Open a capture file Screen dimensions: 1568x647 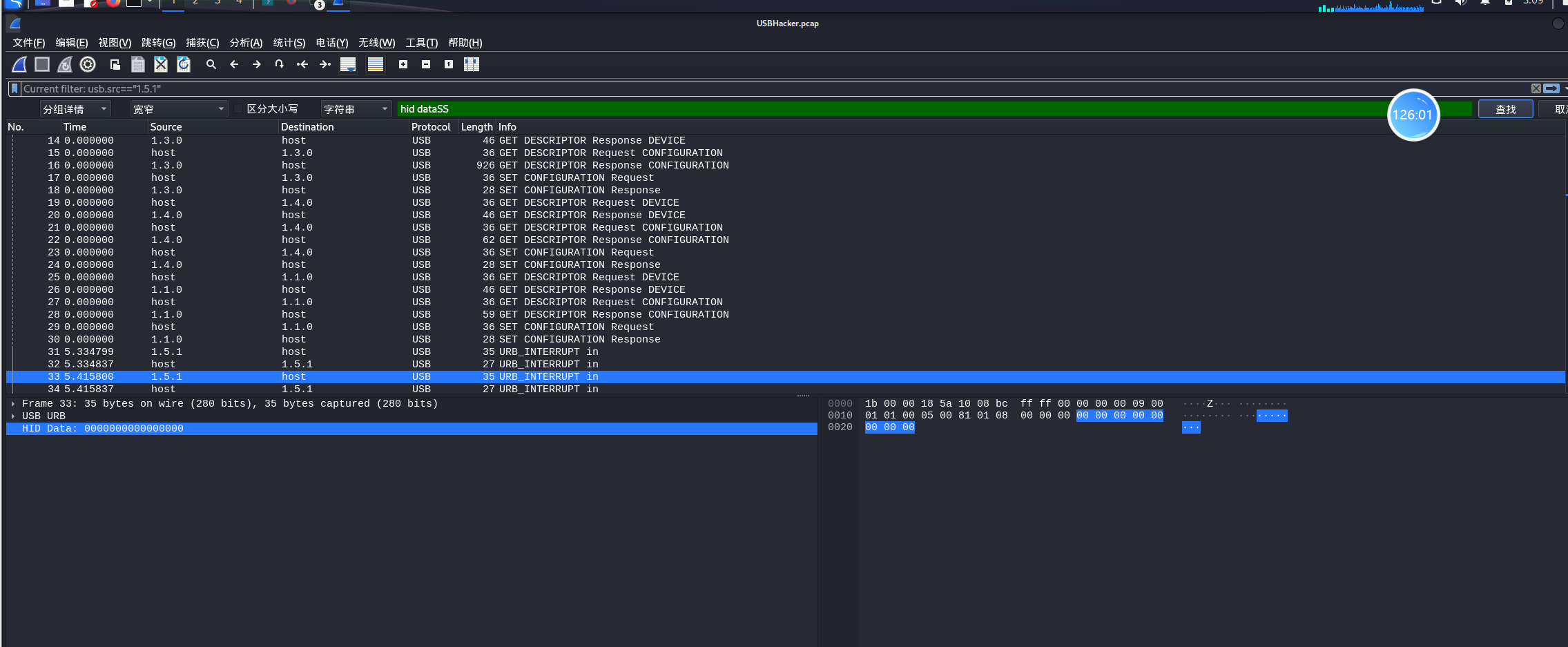115,64
